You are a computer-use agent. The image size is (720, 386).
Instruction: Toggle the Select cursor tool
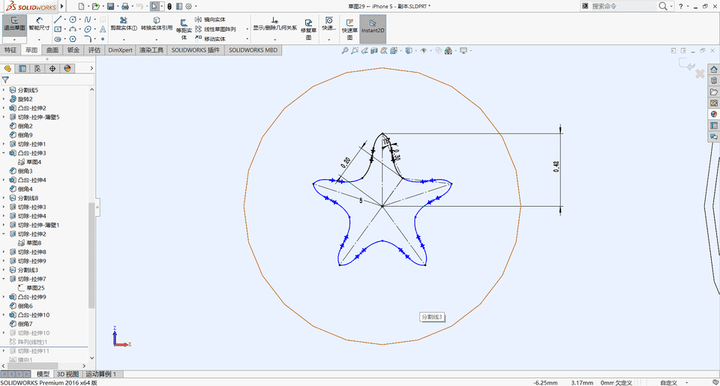[155, 6]
